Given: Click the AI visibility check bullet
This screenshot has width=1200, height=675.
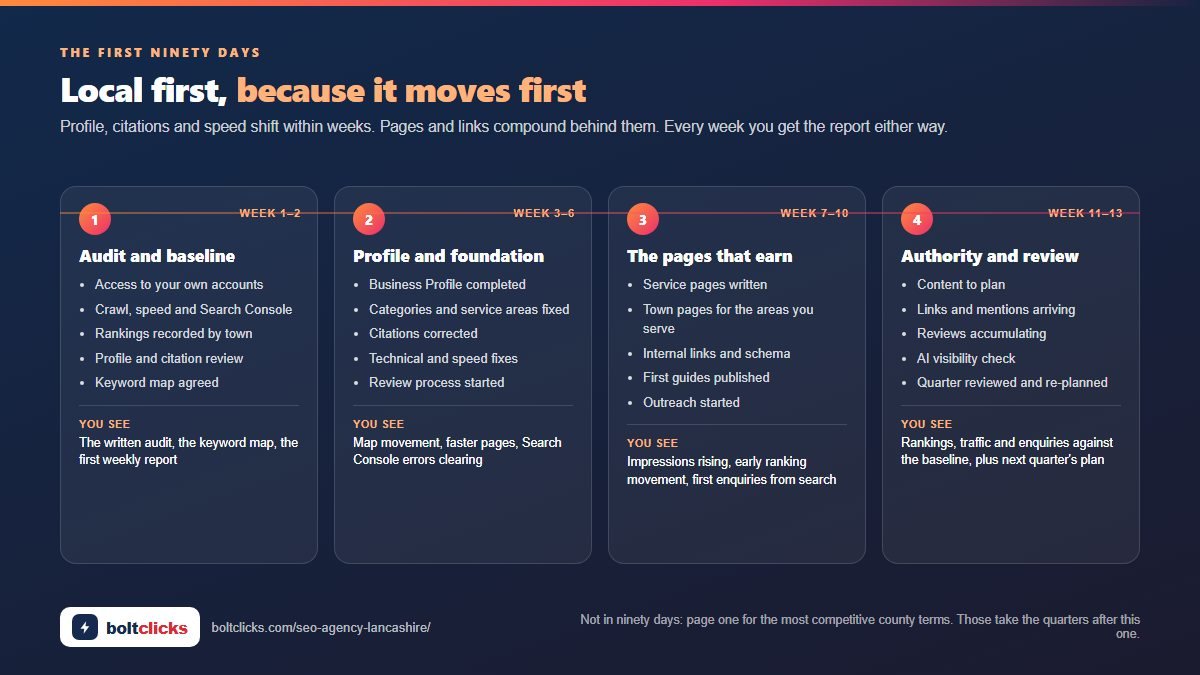Looking at the screenshot, I should click(x=966, y=358).
